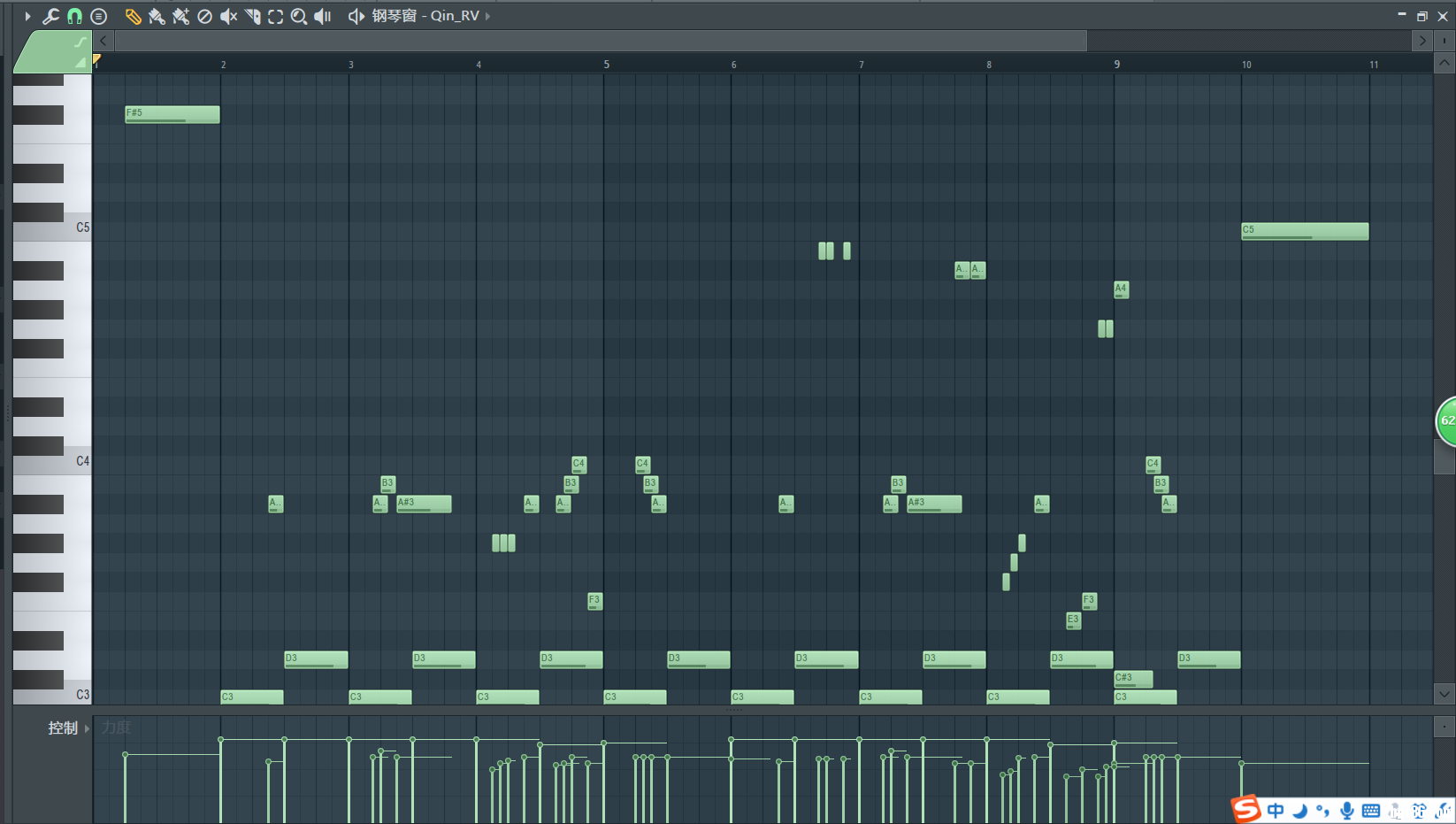Image resolution: width=1456 pixels, height=824 pixels.
Task: Click the 钢琴窗 - Qin_RV title
Action: pyautogui.click(x=425, y=16)
